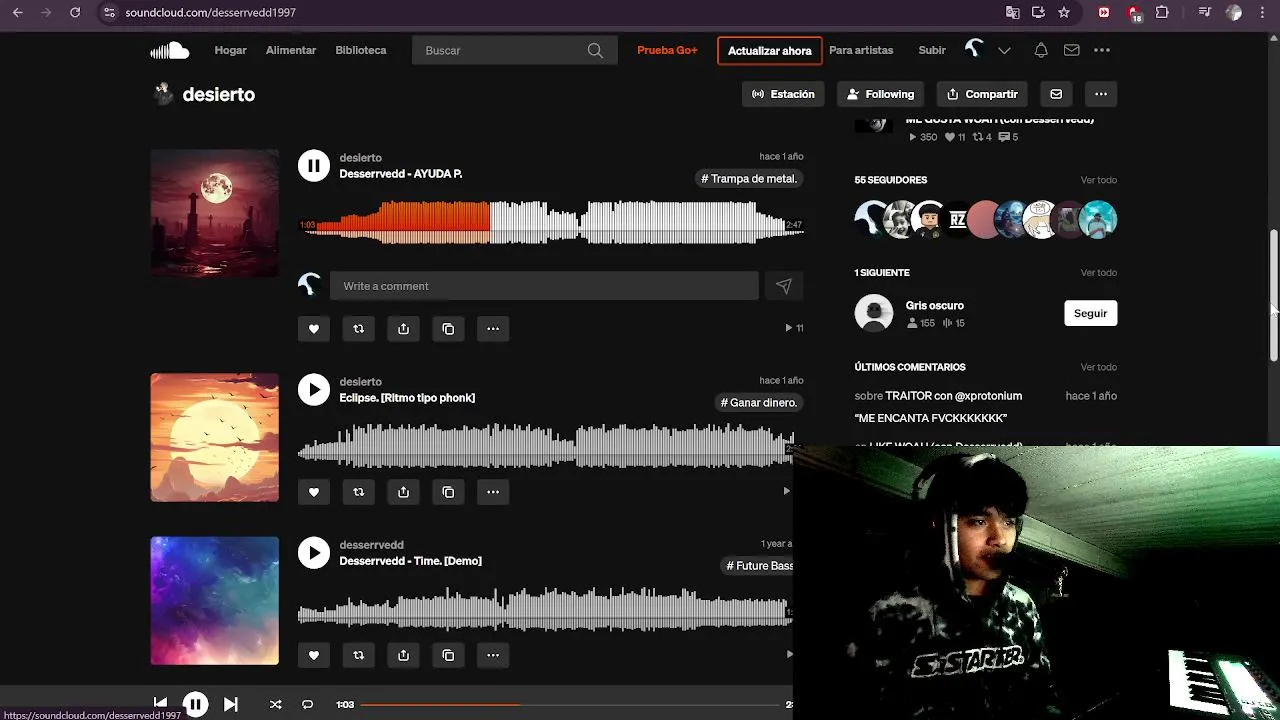Screen dimensions: 1280x720
Task: Open Ver todo for 55 Seguidores
Action: click(1098, 180)
